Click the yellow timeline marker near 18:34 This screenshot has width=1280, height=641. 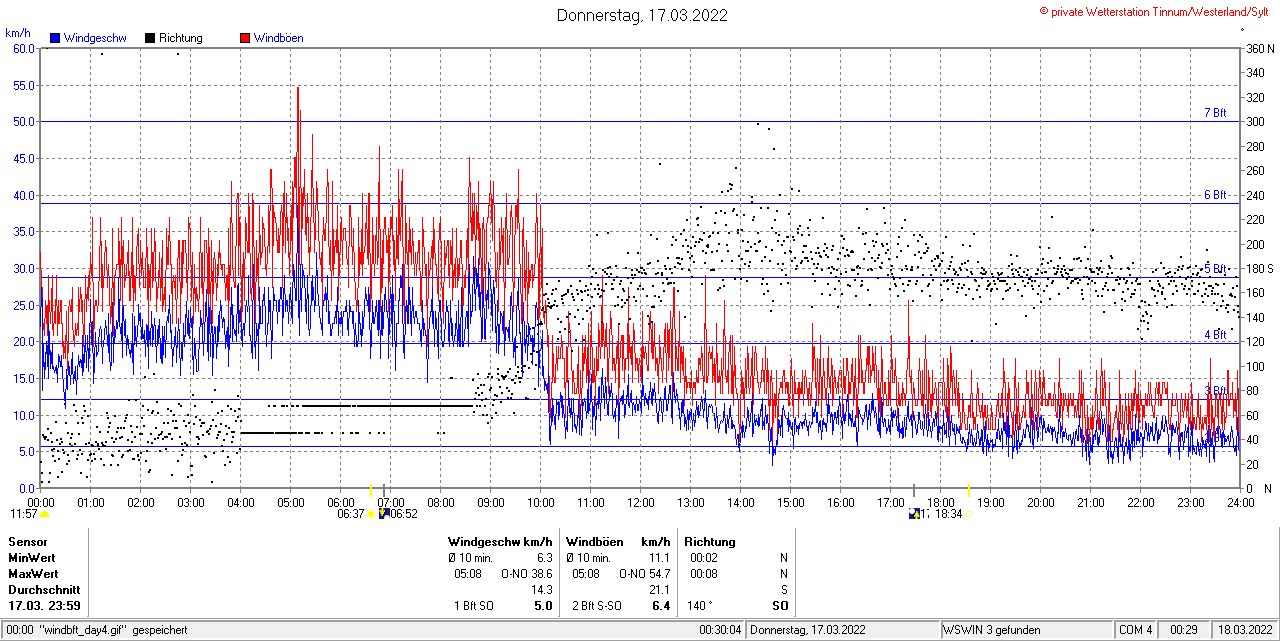(x=969, y=490)
